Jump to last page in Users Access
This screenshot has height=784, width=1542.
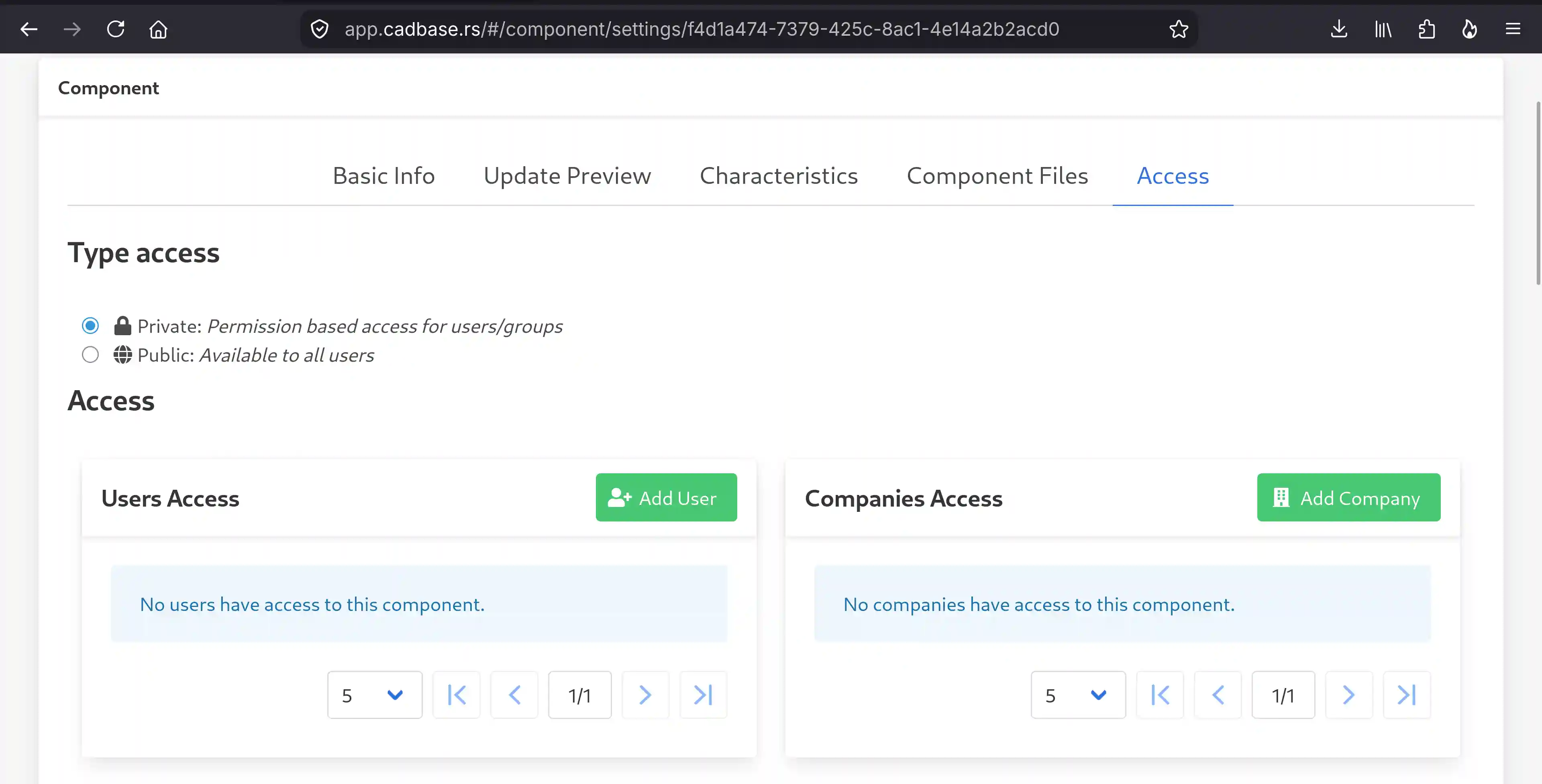704,695
